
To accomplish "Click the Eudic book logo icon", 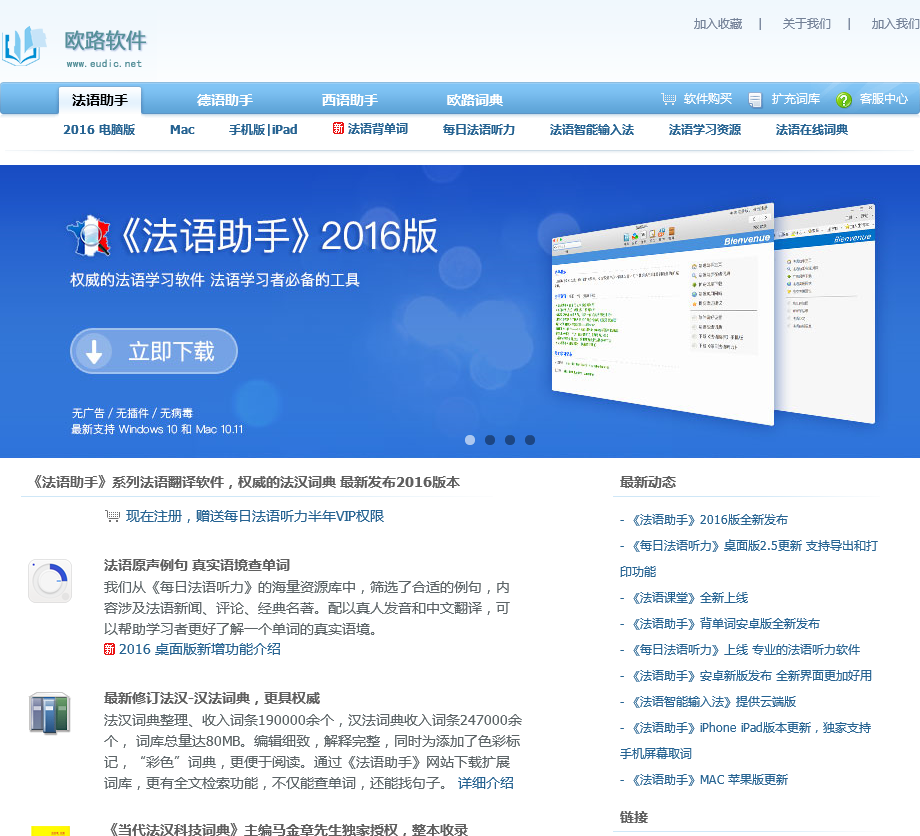I will coord(23,46).
